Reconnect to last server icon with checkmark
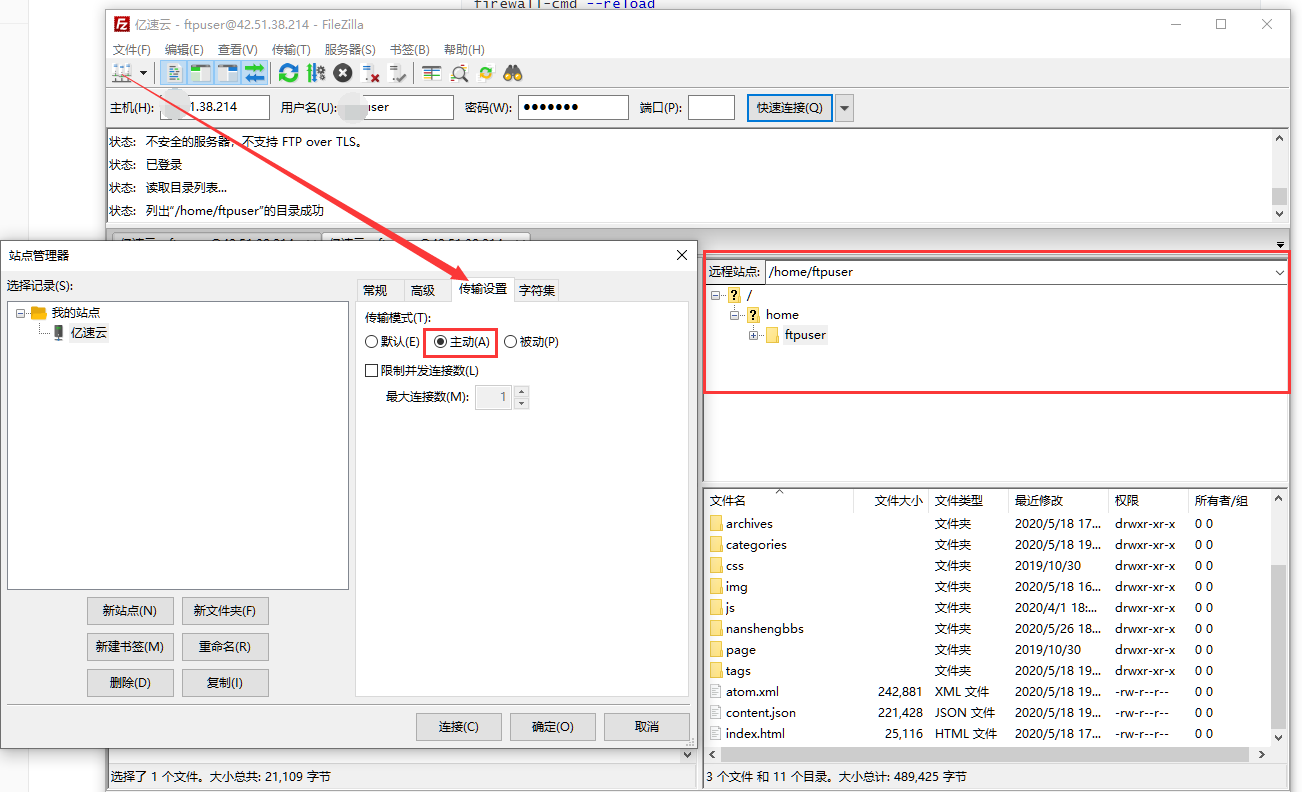This screenshot has height=792, width=1302. 398,73
